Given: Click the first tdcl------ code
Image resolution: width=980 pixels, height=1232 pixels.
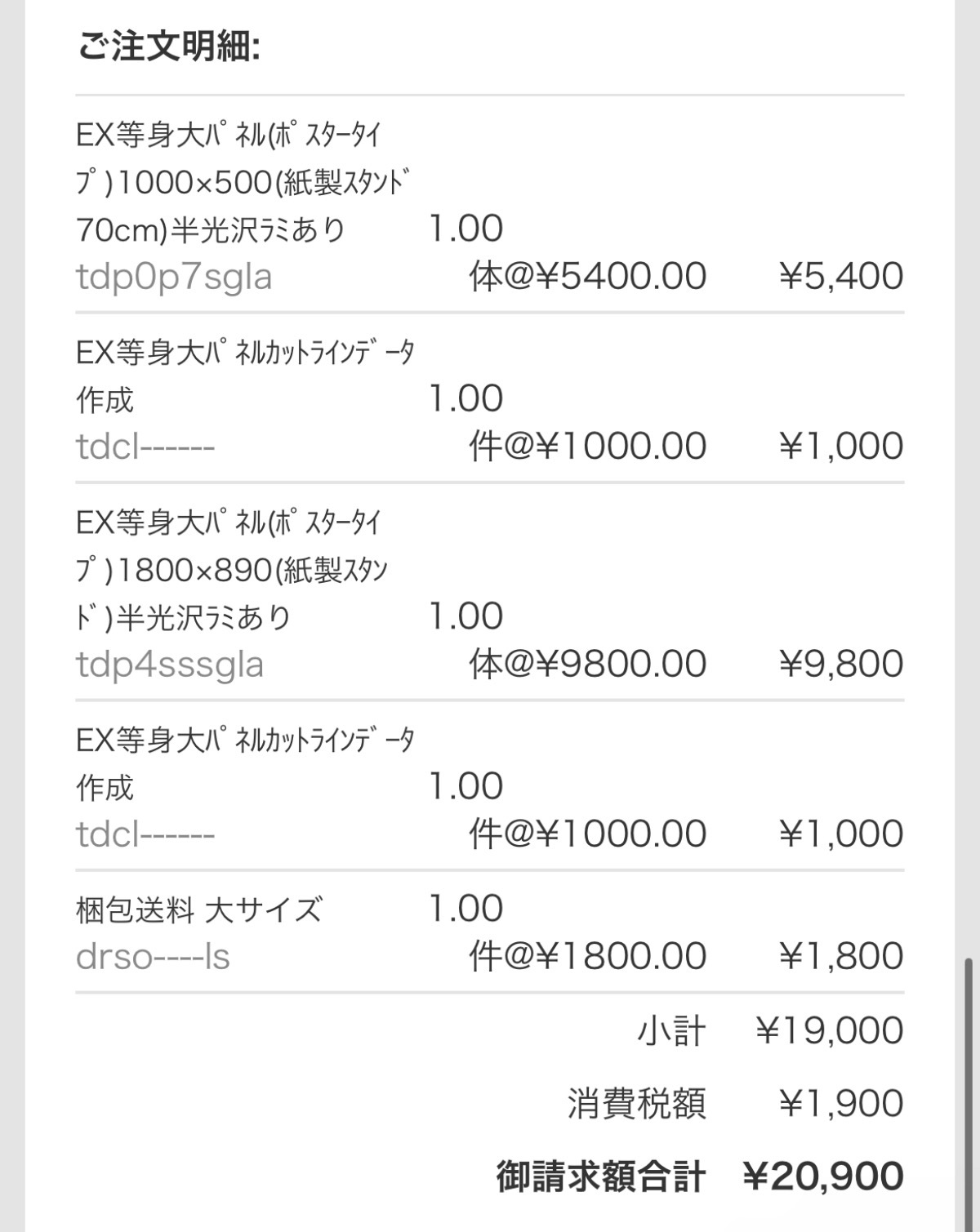Looking at the screenshot, I should pos(145,447).
